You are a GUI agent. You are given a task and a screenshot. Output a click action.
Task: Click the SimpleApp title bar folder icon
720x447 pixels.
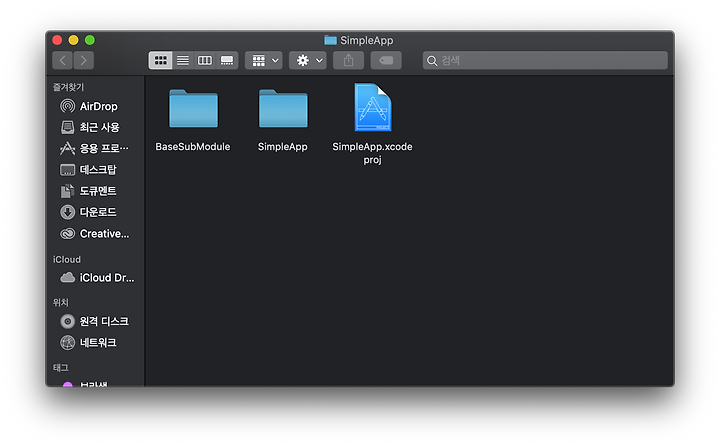(330, 40)
